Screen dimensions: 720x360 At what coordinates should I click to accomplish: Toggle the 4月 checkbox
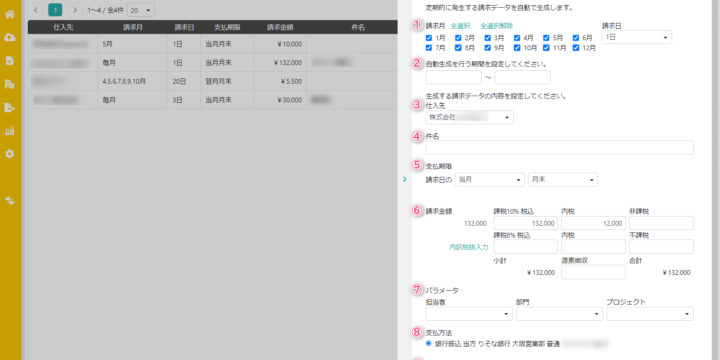click(517, 38)
